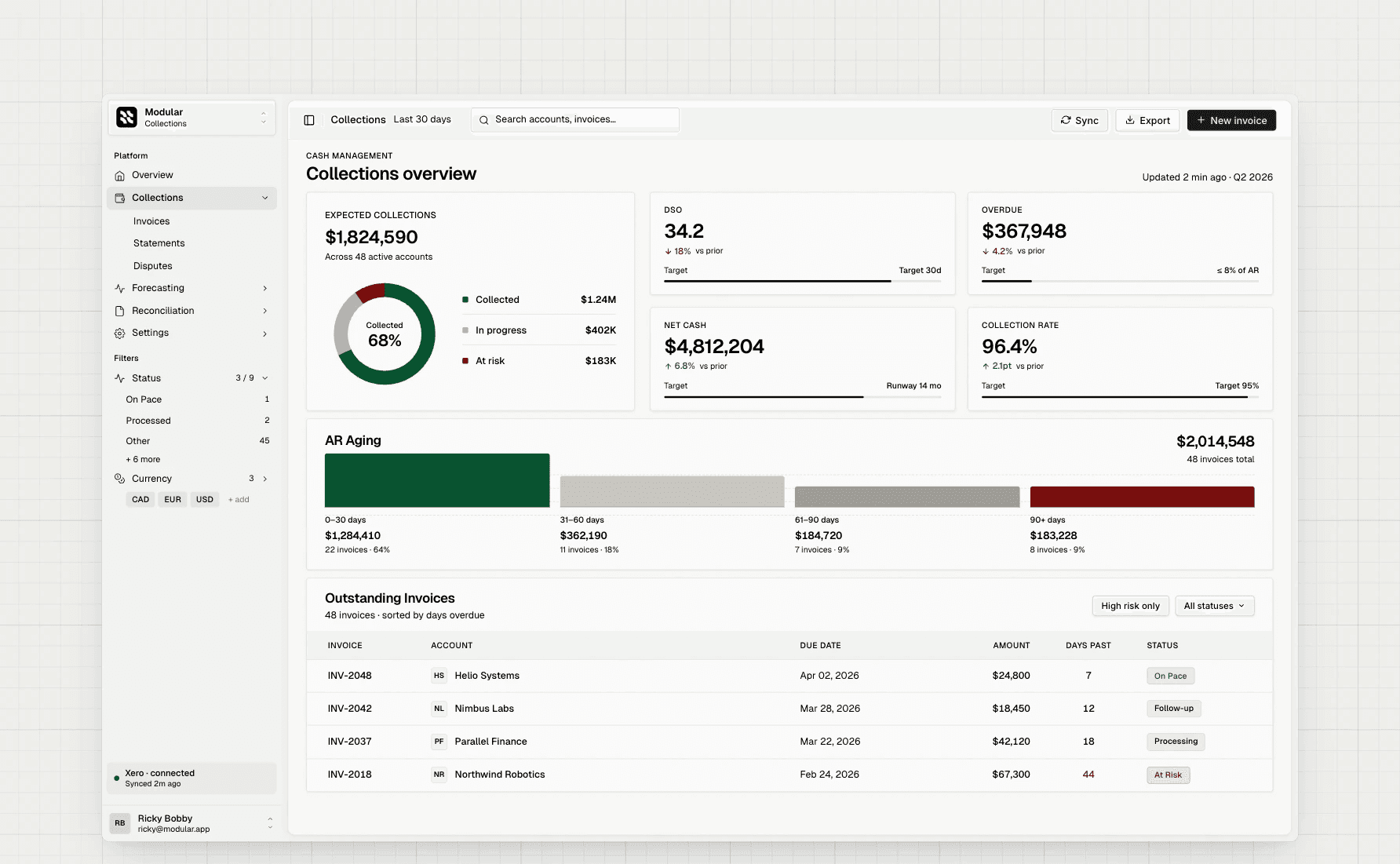
Task: Click the RB user avatar
Action: [120, 823]
